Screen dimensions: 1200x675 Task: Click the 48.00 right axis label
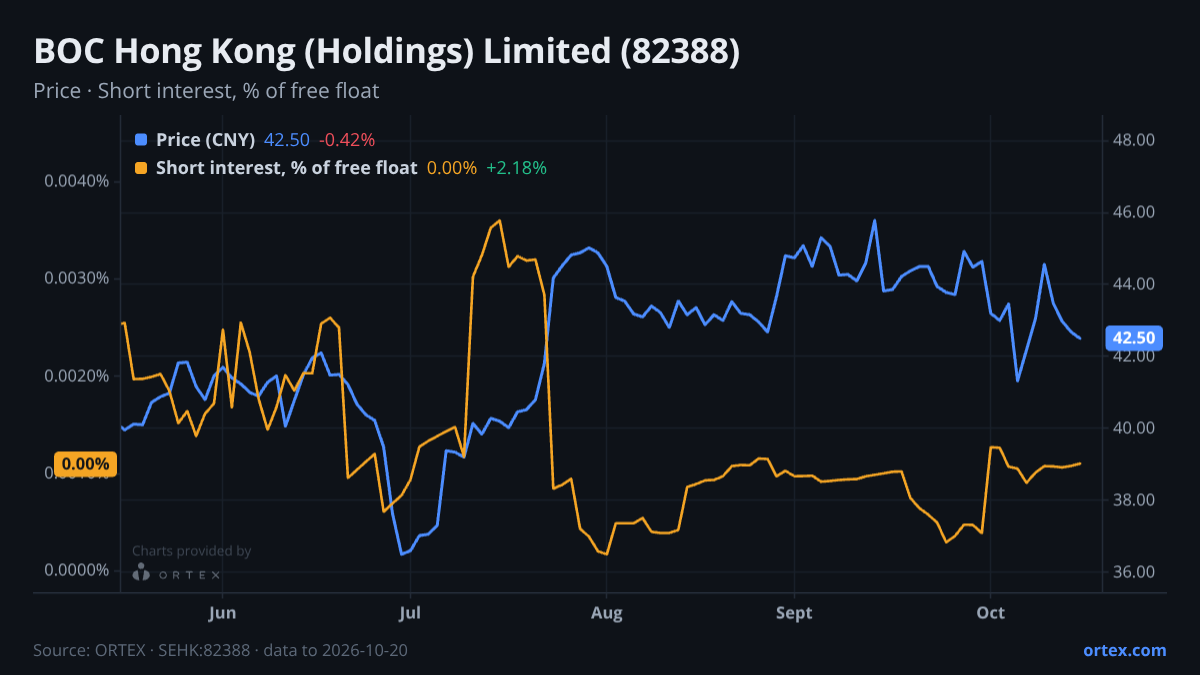(1134, 140)
